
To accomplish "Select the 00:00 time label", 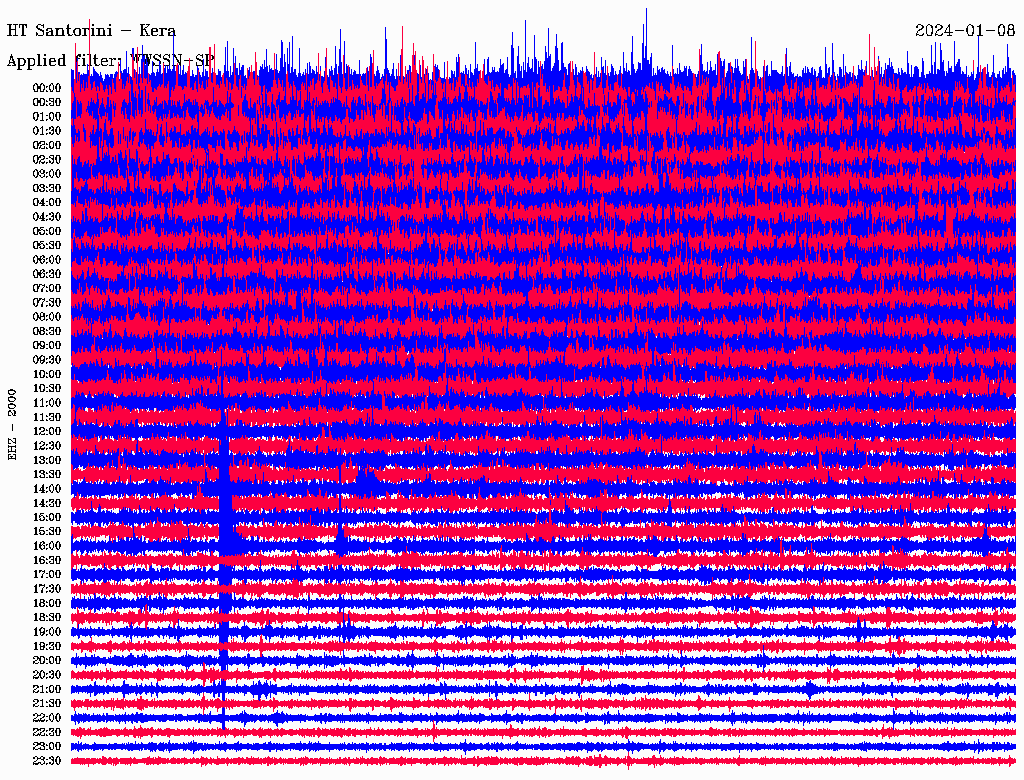I will (x=47, y=88).
